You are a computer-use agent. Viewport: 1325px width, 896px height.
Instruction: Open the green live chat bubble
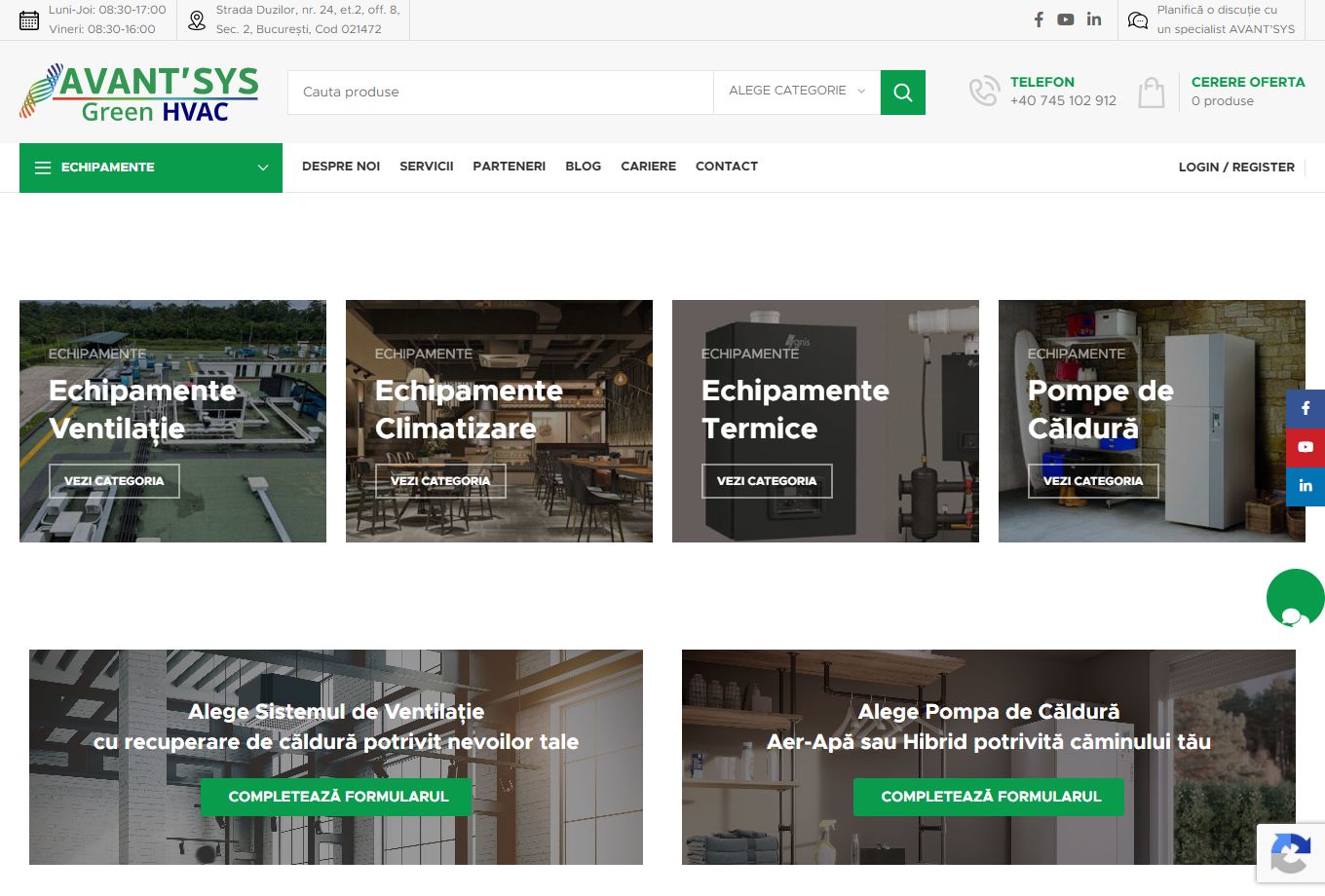(1295, 598)
